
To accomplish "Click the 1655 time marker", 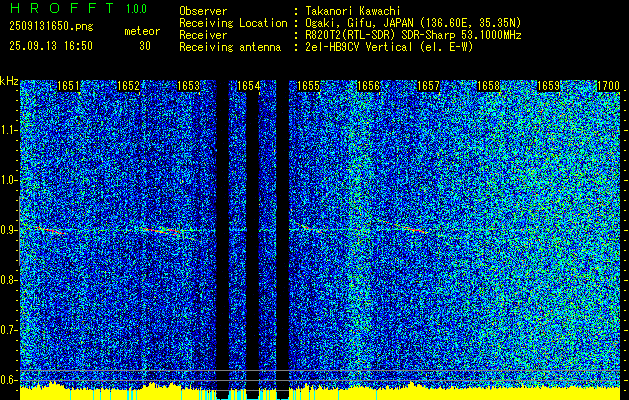I will (308, 86).
